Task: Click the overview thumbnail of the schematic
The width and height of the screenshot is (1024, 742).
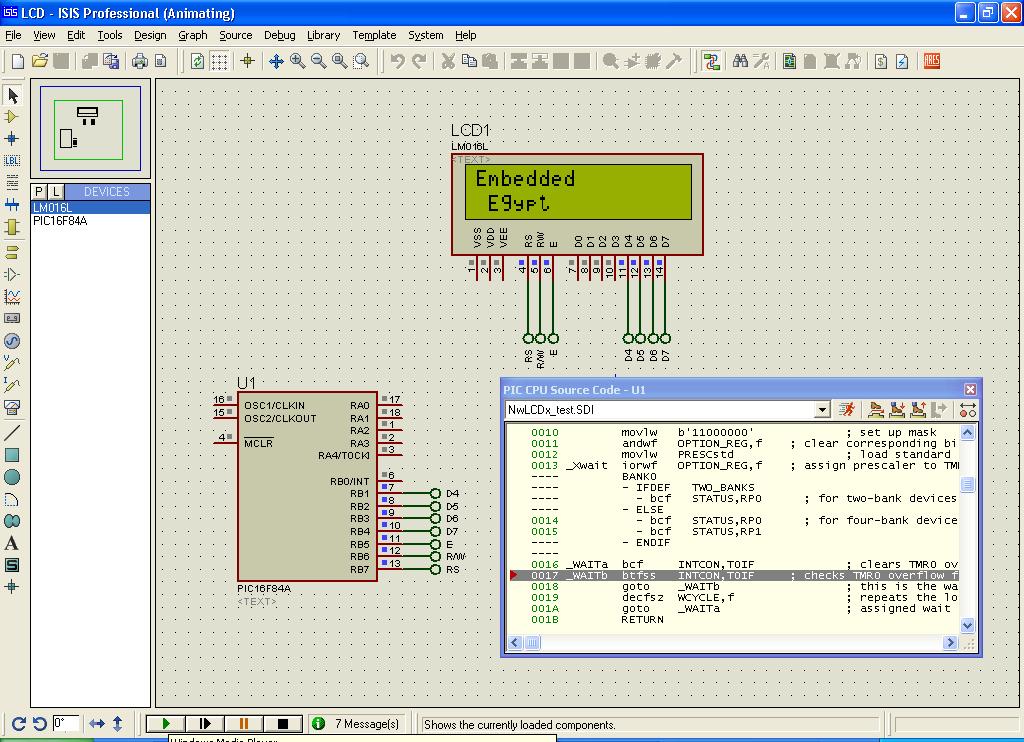Action: click(x=90, y=127)
